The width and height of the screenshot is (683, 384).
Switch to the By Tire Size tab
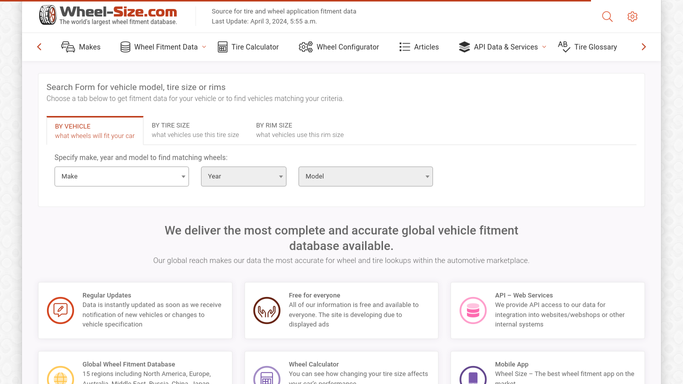click(195, 130)
